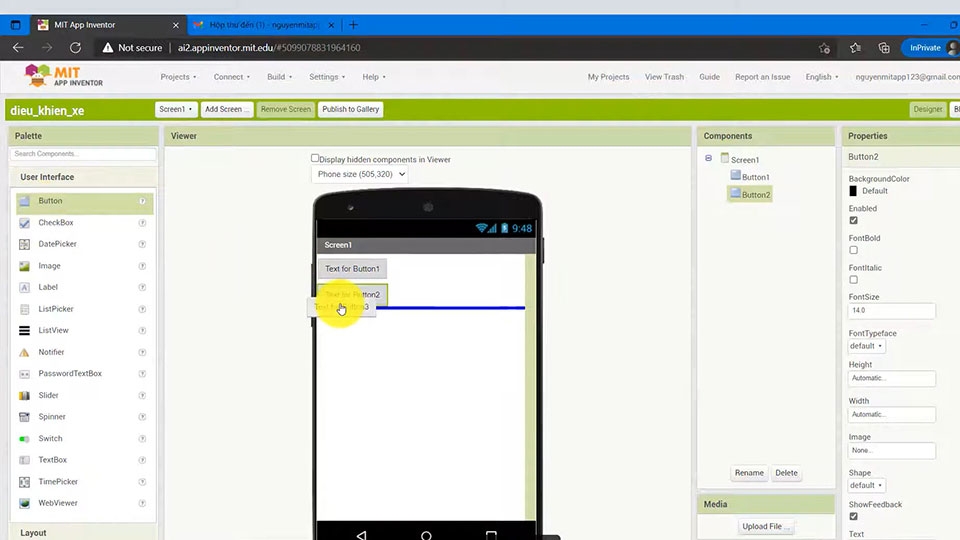
Task: Open help for Label component
Action: click(x=142, y=287)
